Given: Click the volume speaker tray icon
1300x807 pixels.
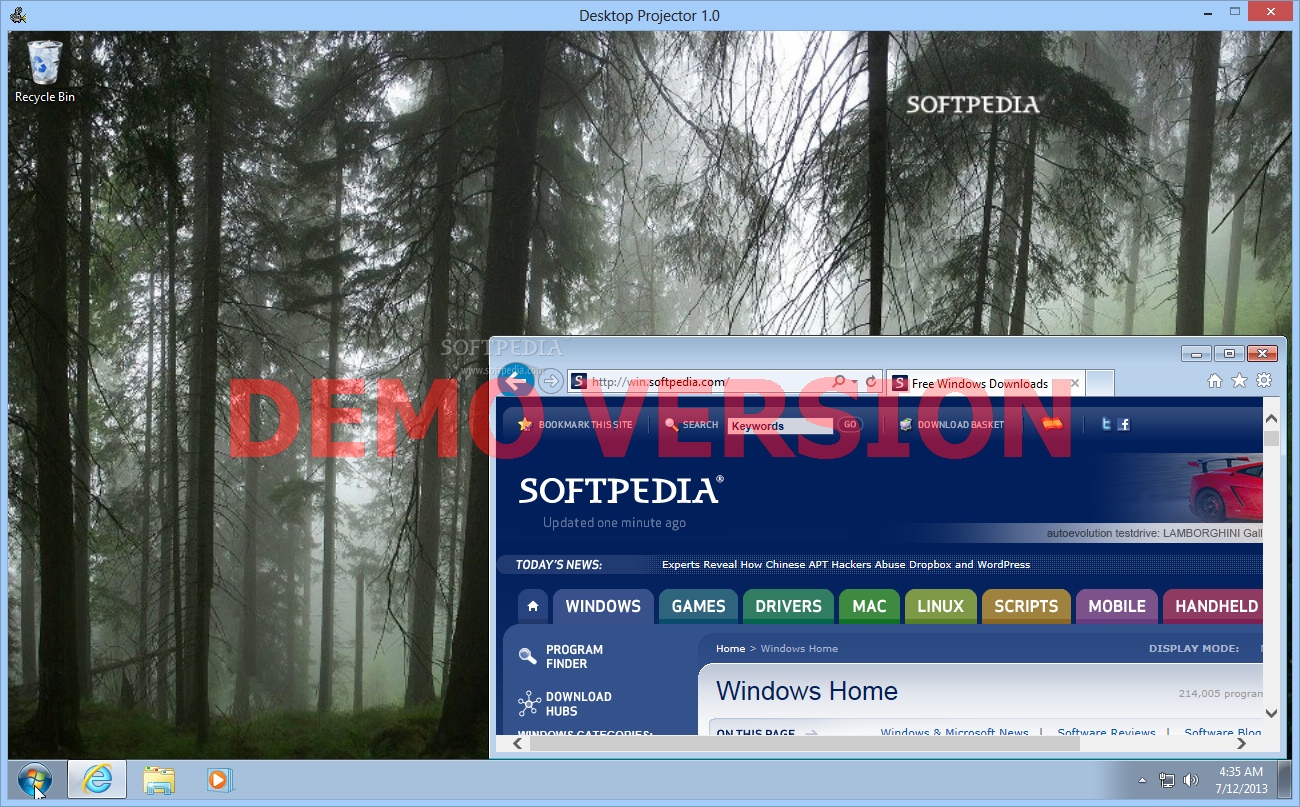Looking at the screenshot, I should pos(1190,780).
